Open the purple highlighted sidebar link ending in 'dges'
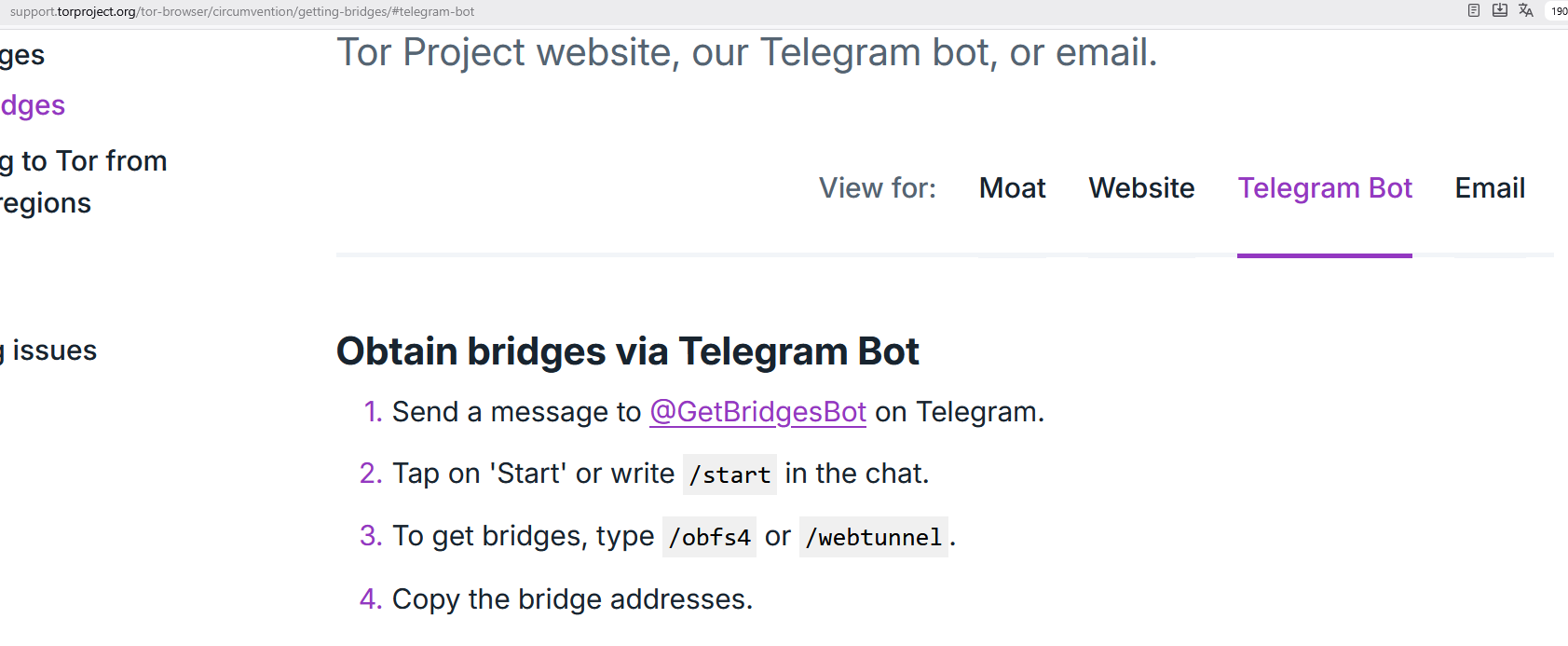The width and height of the screenshot is (1568, 646). (x=33, y=105)
